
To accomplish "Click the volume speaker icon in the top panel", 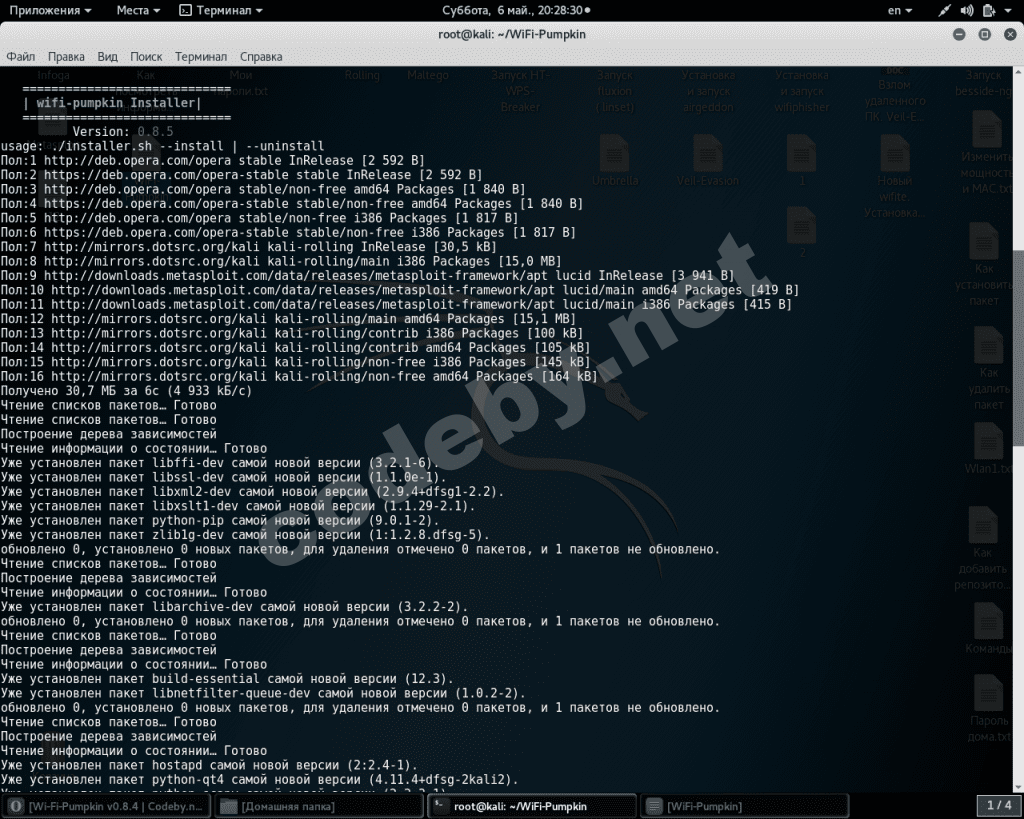I will [967, 10].
